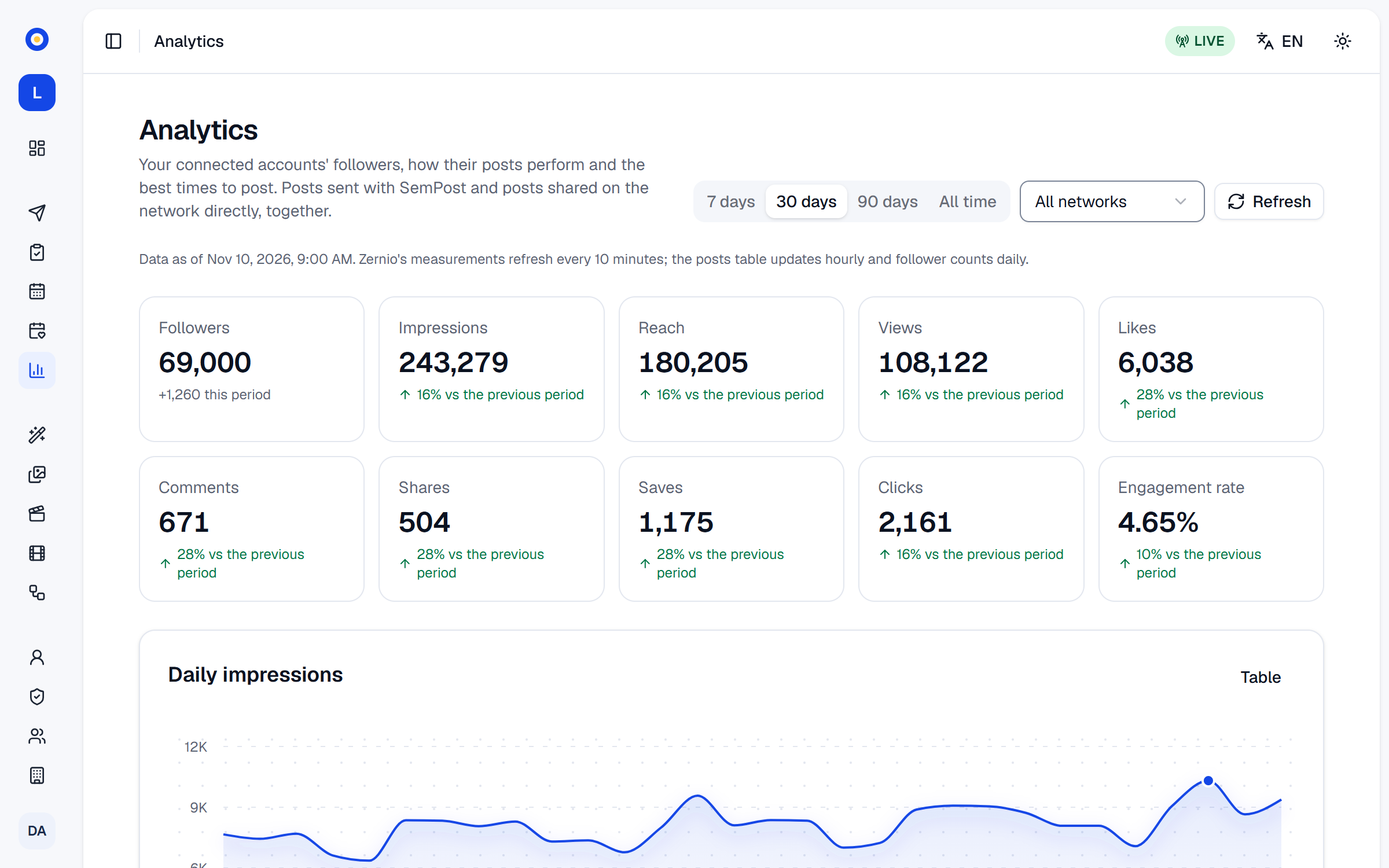This screenshot has height=868, width=1389.
Task: Click the Views 108,122 value
Action: click(933, 362)
